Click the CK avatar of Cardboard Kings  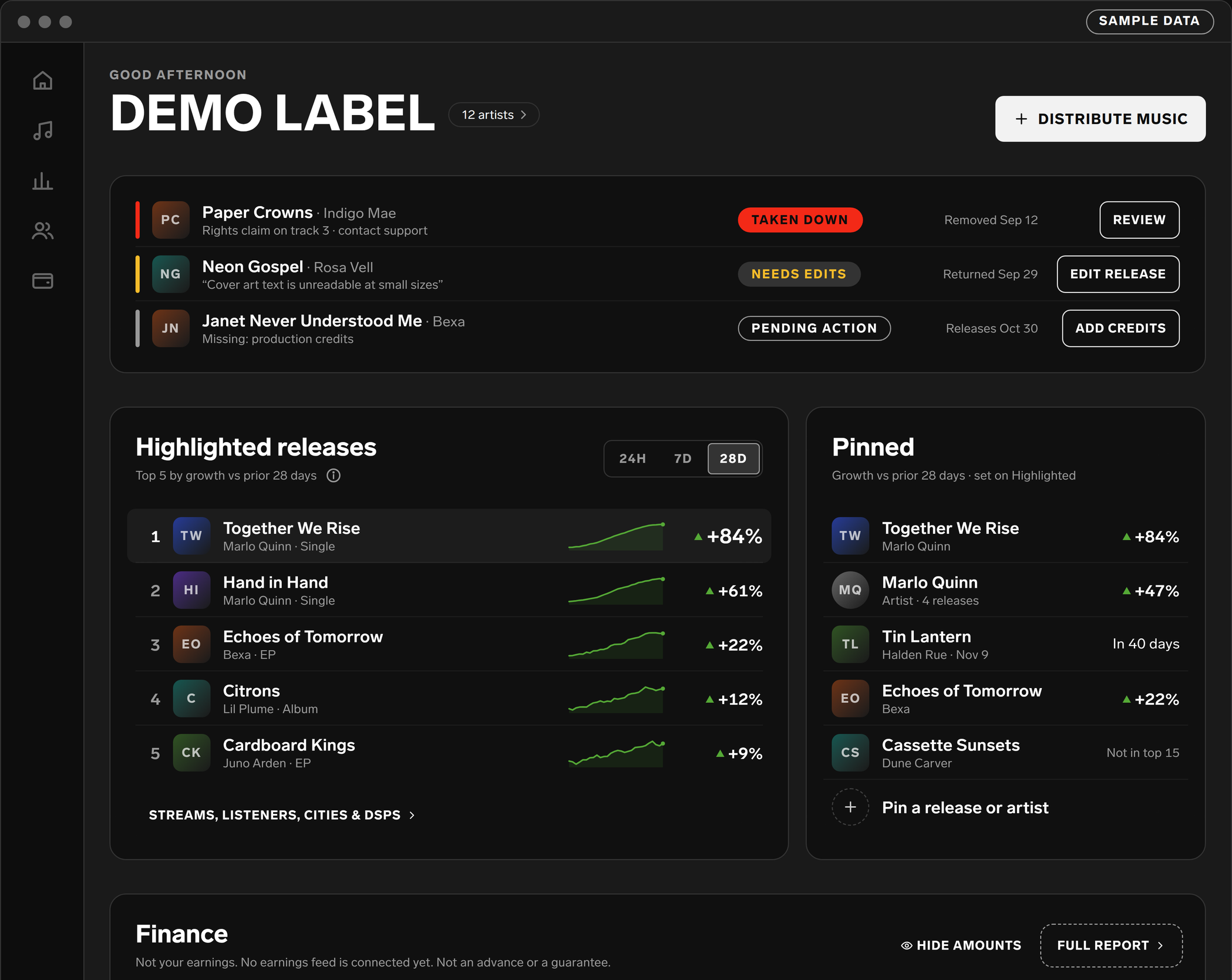tap(191, 752)
